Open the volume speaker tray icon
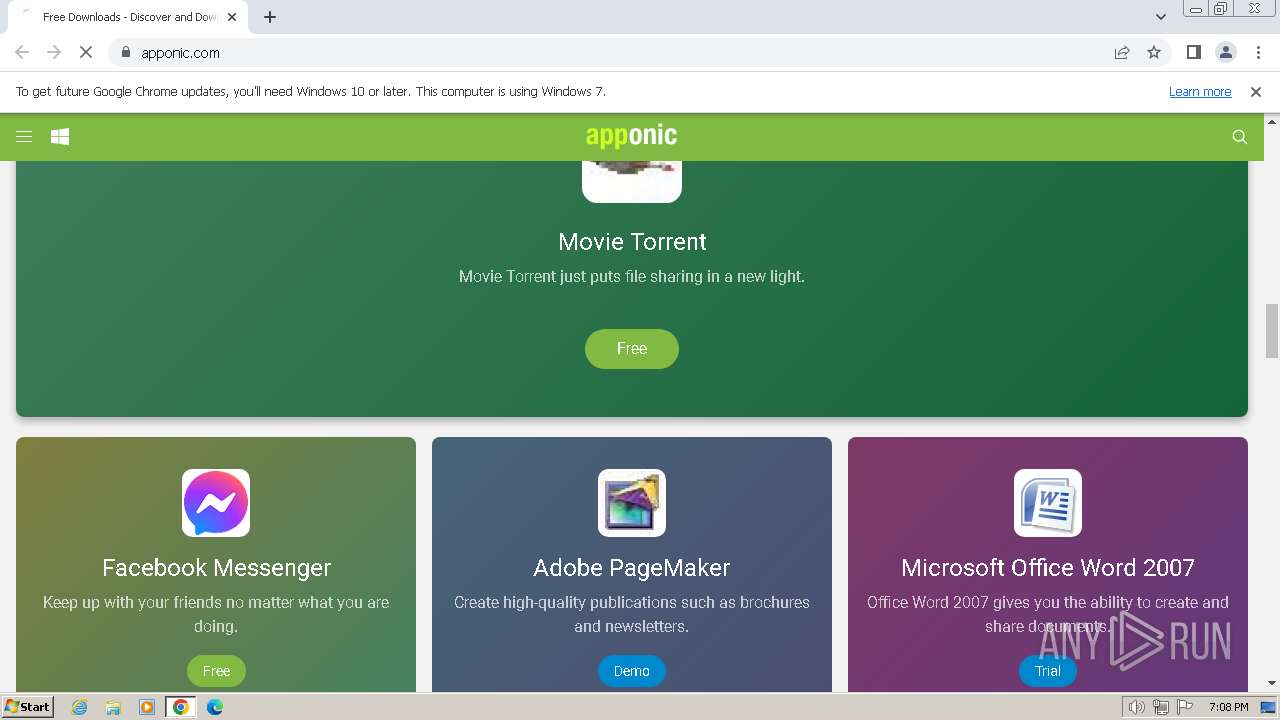This screenshot has width=1280, height=720. coord(1137,707)
